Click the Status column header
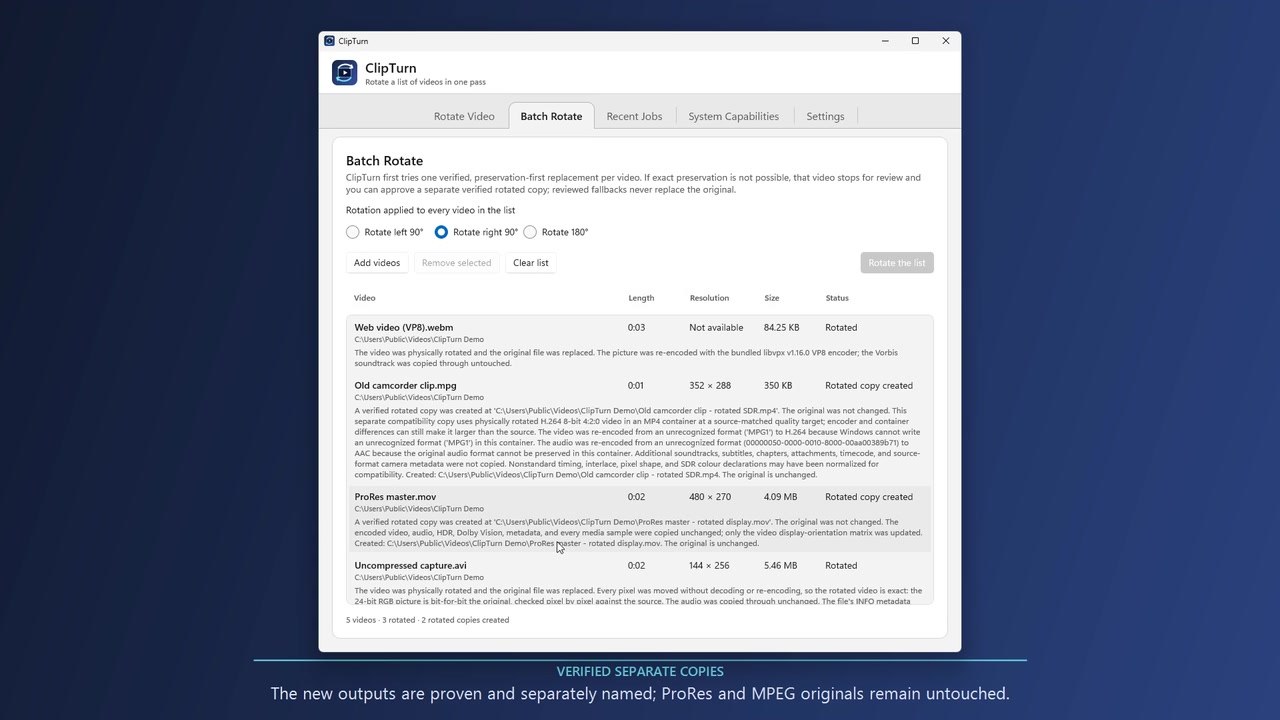The width and height of the screenshot is (1280, 720). [x=837, y=298]
